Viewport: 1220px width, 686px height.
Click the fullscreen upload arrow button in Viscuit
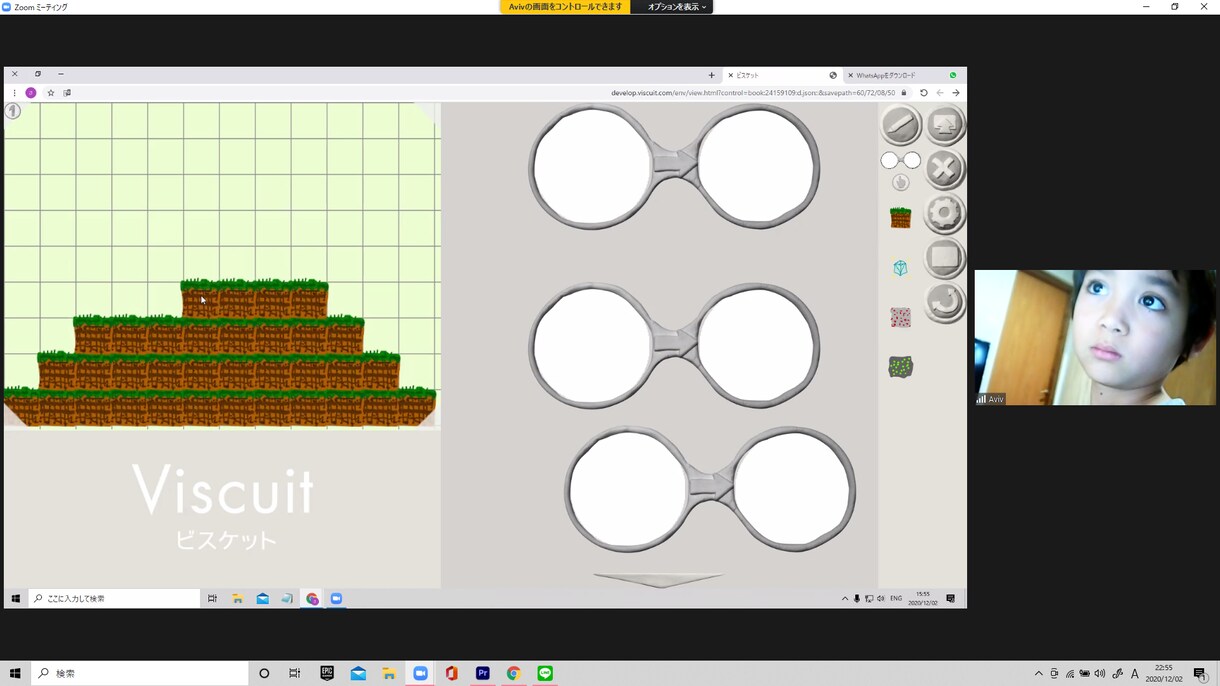point(945,125)
